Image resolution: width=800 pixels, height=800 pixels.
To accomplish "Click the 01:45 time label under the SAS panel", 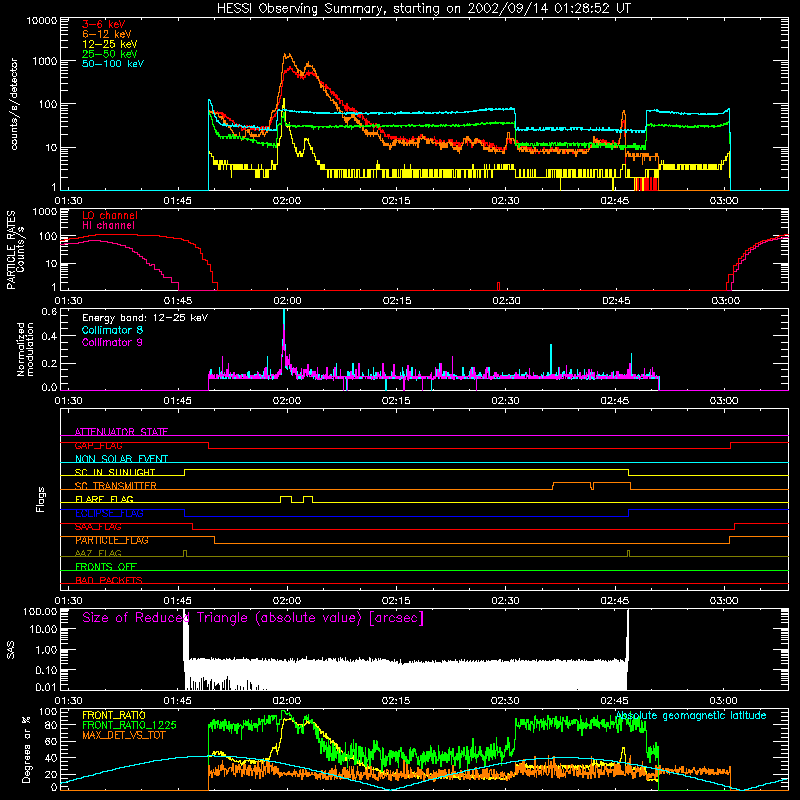I will 178,701.
